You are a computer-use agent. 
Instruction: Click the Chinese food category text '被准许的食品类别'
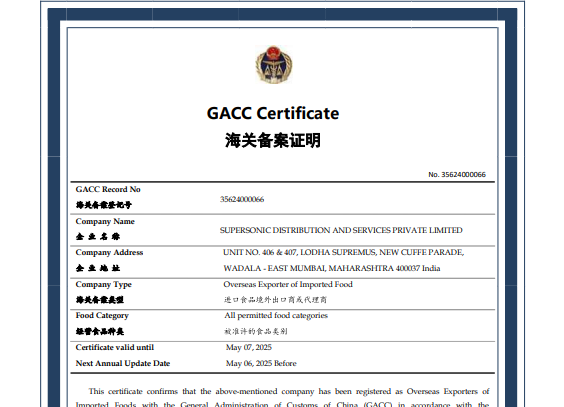pyautogui.click(x=256, y=331)
